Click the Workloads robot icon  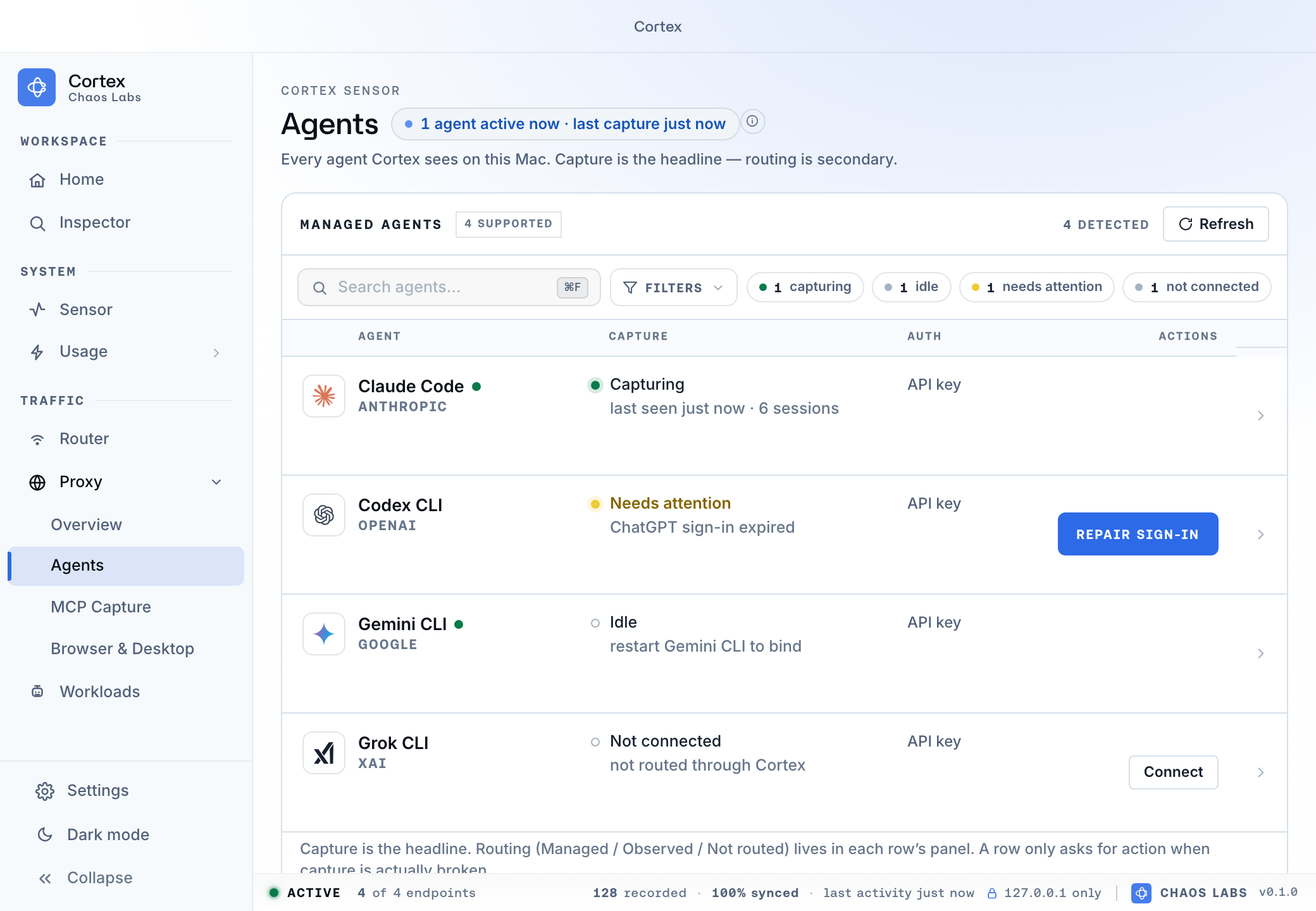tap(37, 691)
